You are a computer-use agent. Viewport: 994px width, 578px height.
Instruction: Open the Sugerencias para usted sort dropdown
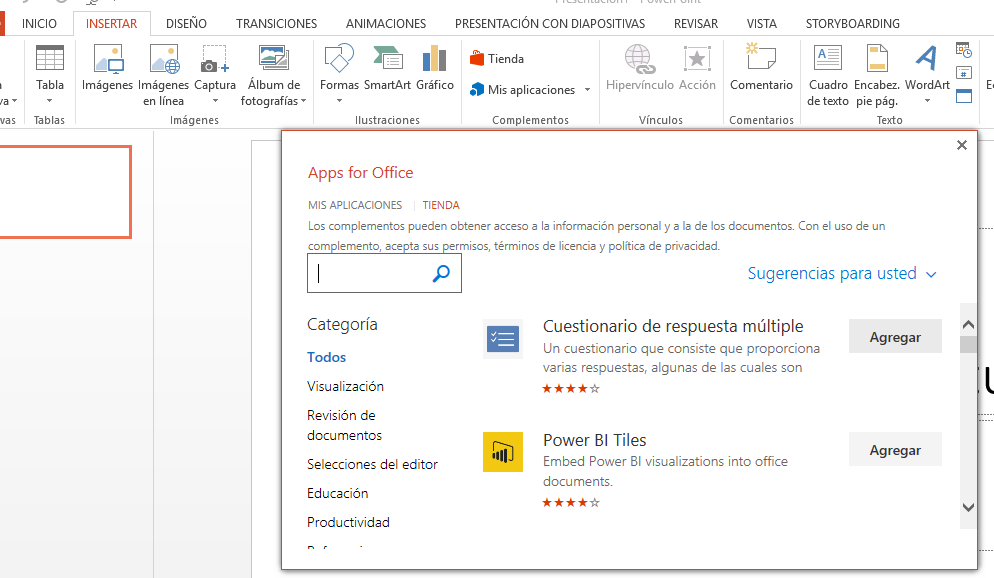(842, 274)
